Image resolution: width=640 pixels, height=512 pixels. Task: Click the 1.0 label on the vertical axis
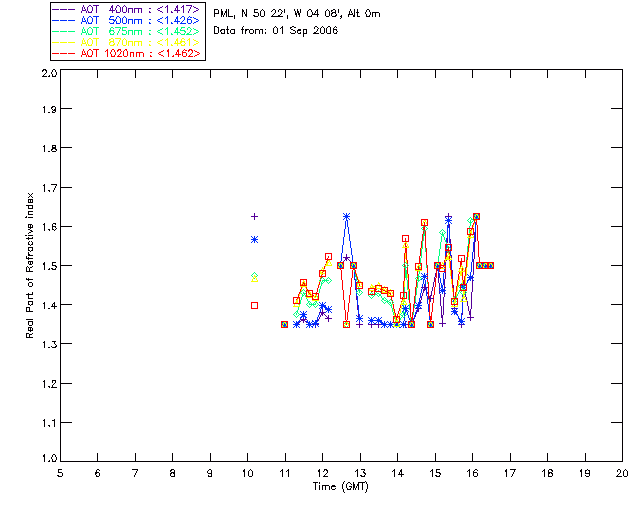click(49, 458)
